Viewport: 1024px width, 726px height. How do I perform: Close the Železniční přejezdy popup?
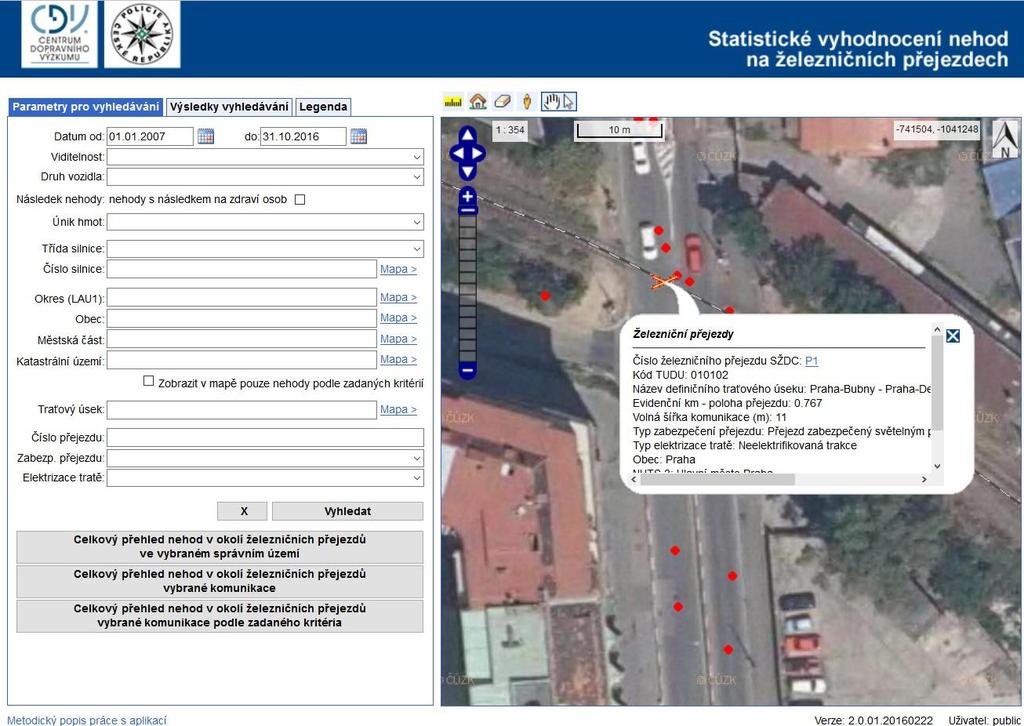click(x=953, y=336)
